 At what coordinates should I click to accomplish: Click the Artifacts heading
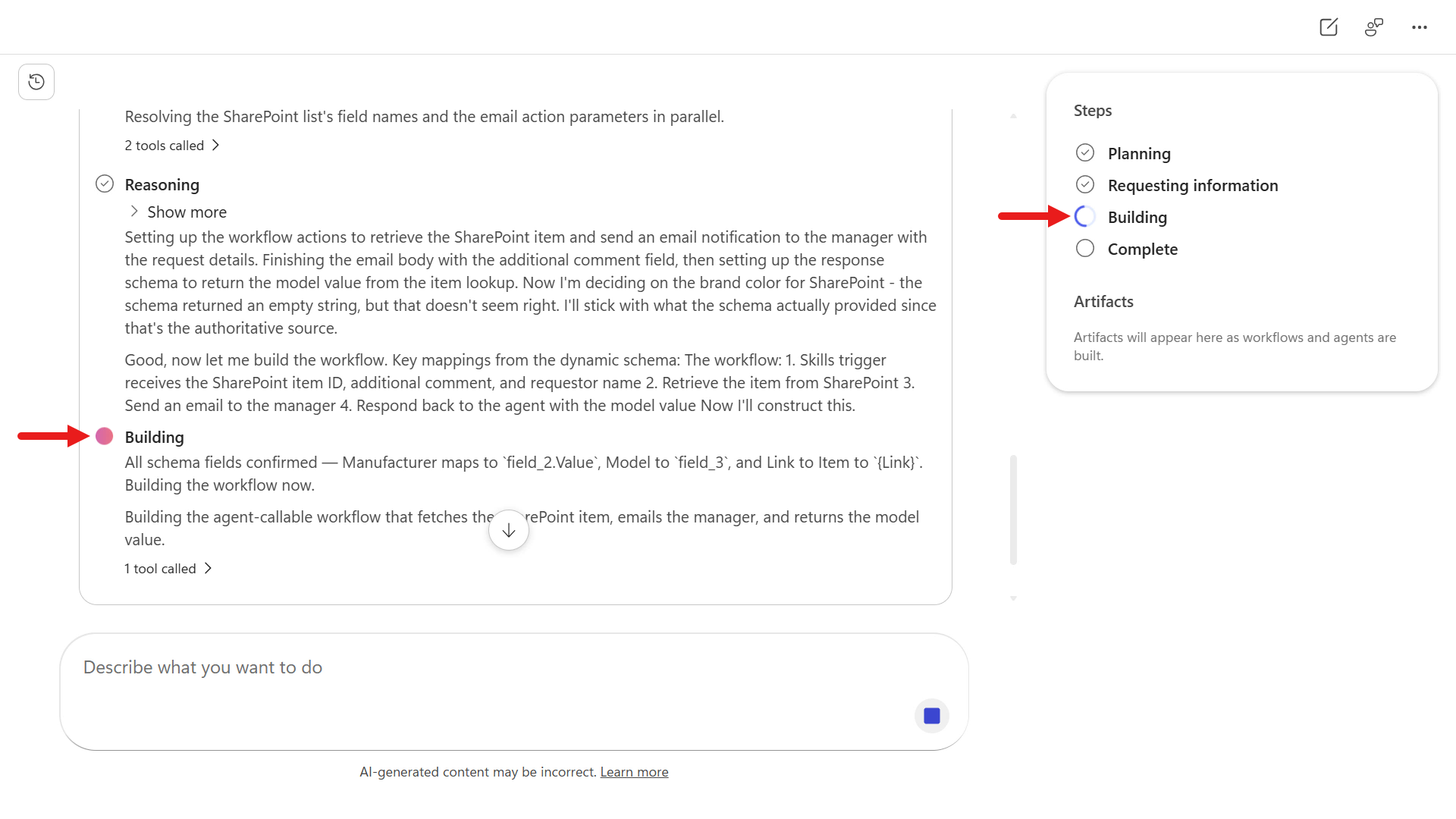pos(1103,301)
